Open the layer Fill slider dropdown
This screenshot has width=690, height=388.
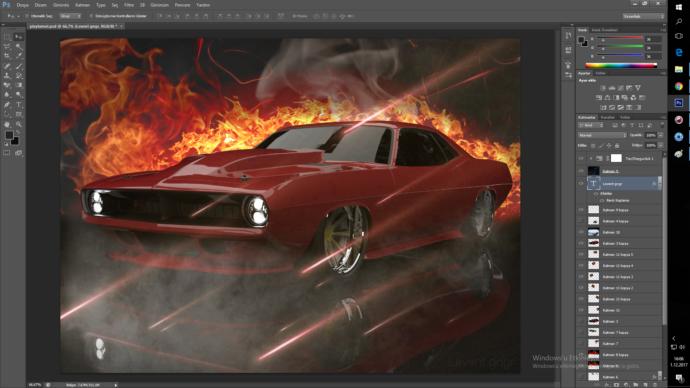[x=661, y=145]
